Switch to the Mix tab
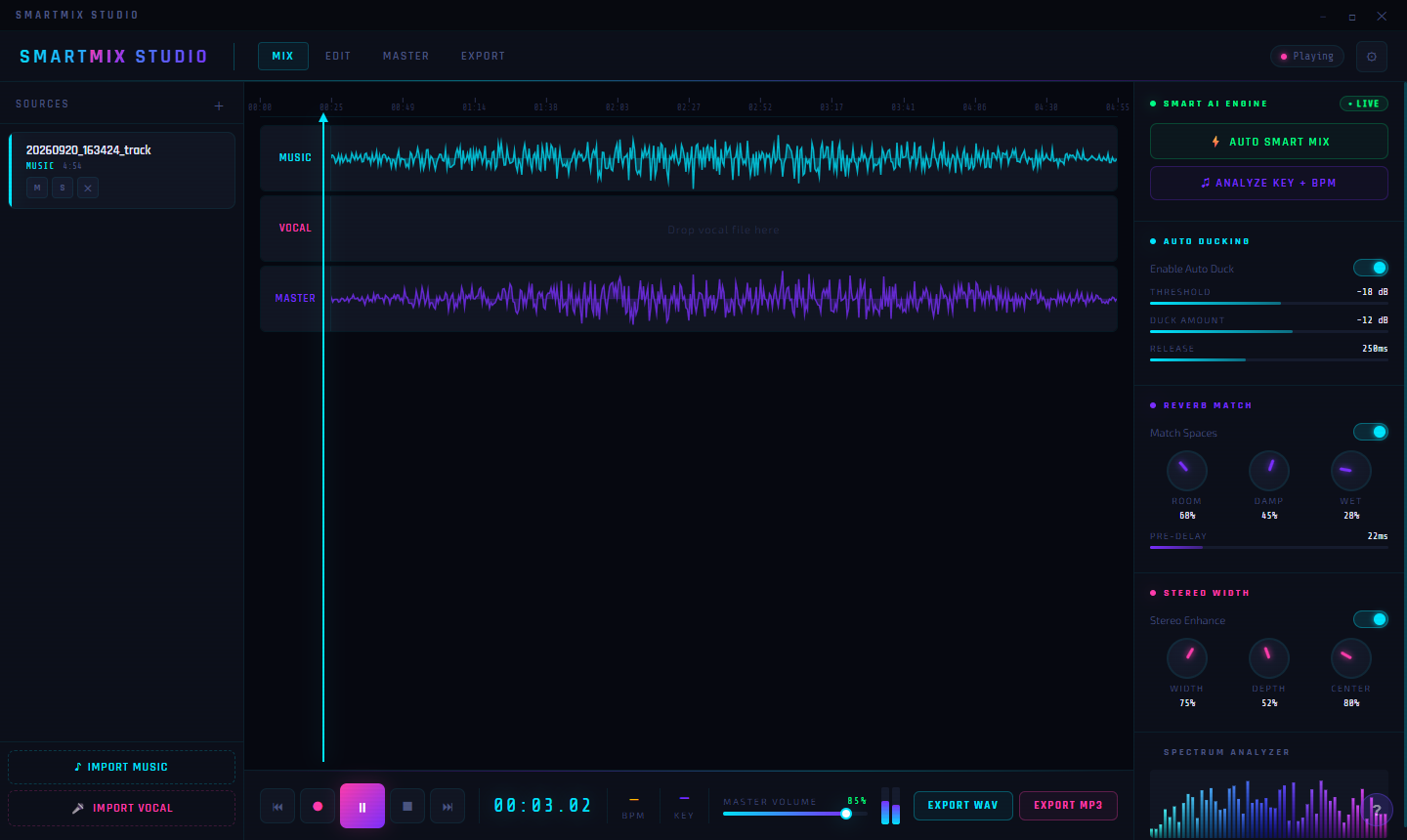 pyautogui.click(x=283, y=56)
